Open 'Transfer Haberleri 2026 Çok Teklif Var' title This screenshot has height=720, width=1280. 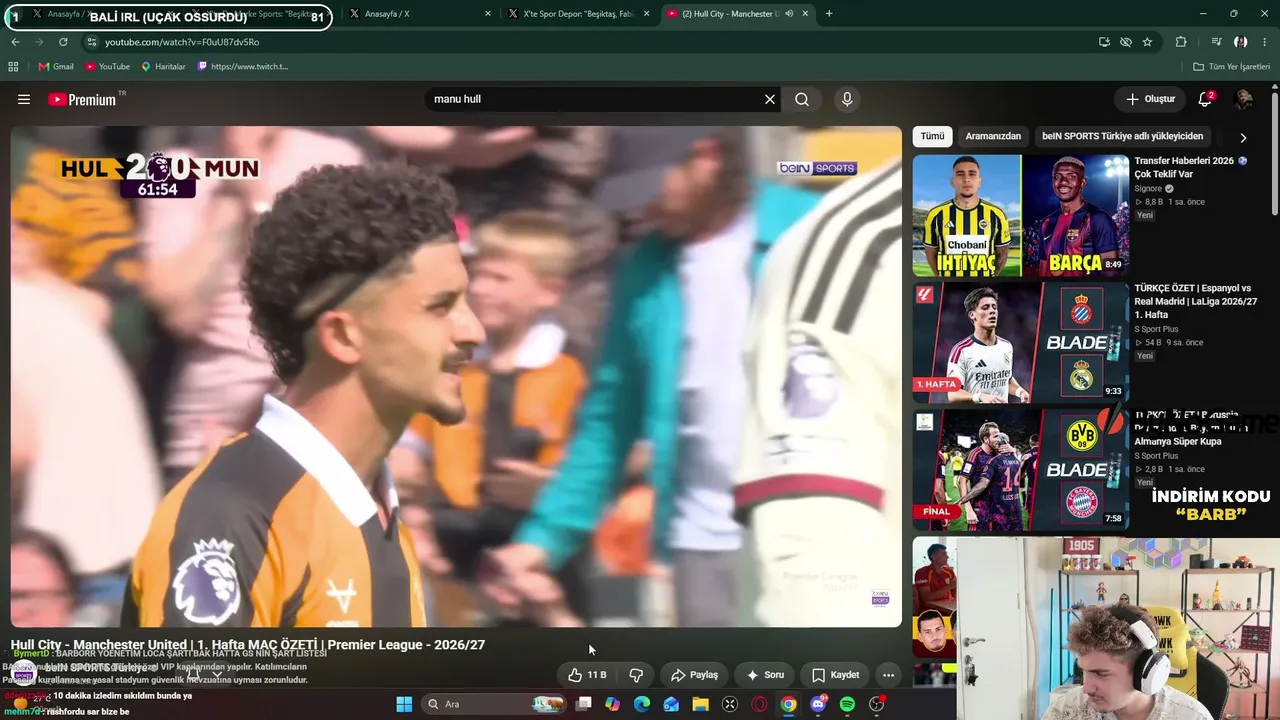coord(1190,167)
